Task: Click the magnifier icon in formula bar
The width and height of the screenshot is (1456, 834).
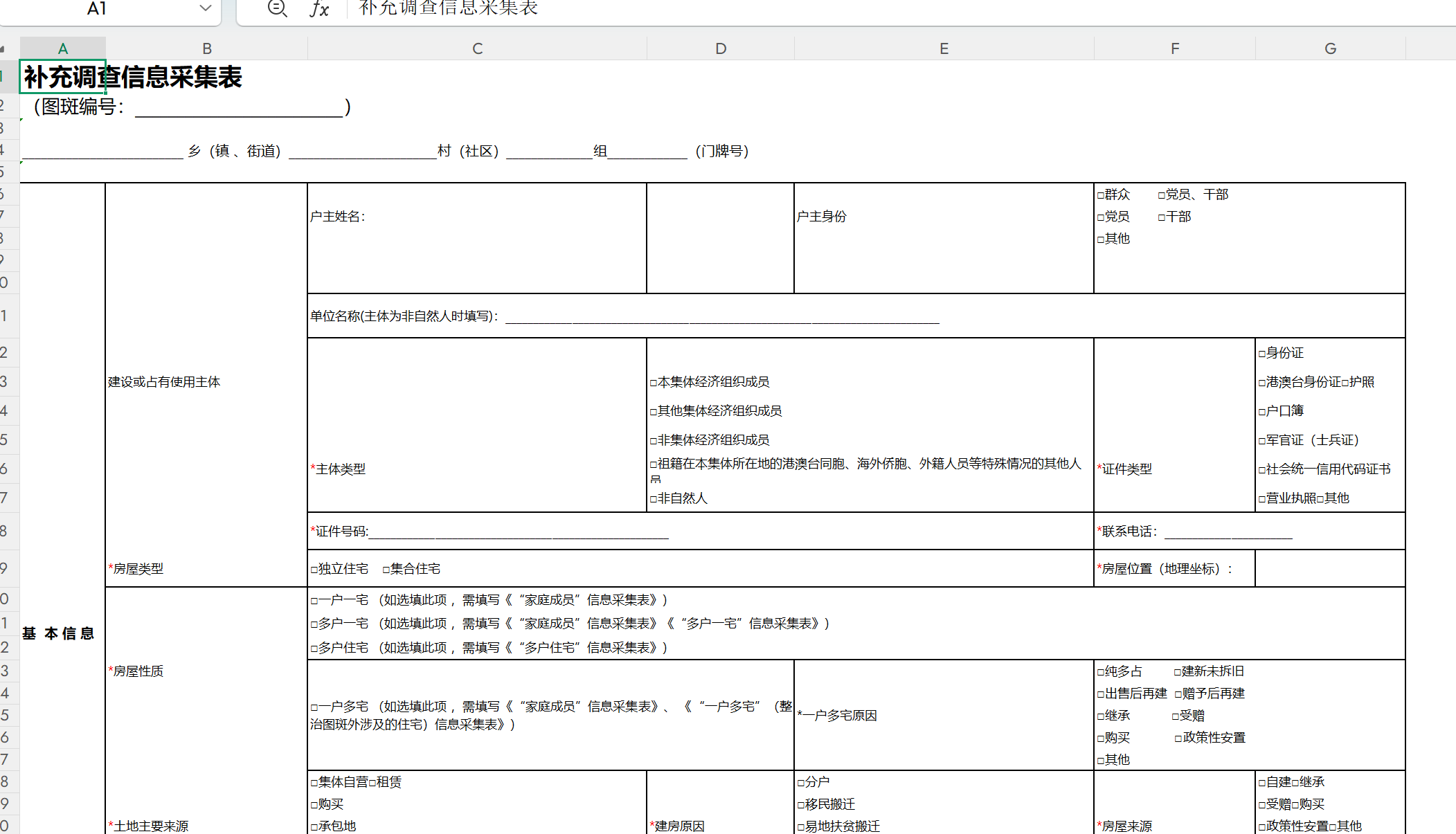Action: [x=277, y=8]
